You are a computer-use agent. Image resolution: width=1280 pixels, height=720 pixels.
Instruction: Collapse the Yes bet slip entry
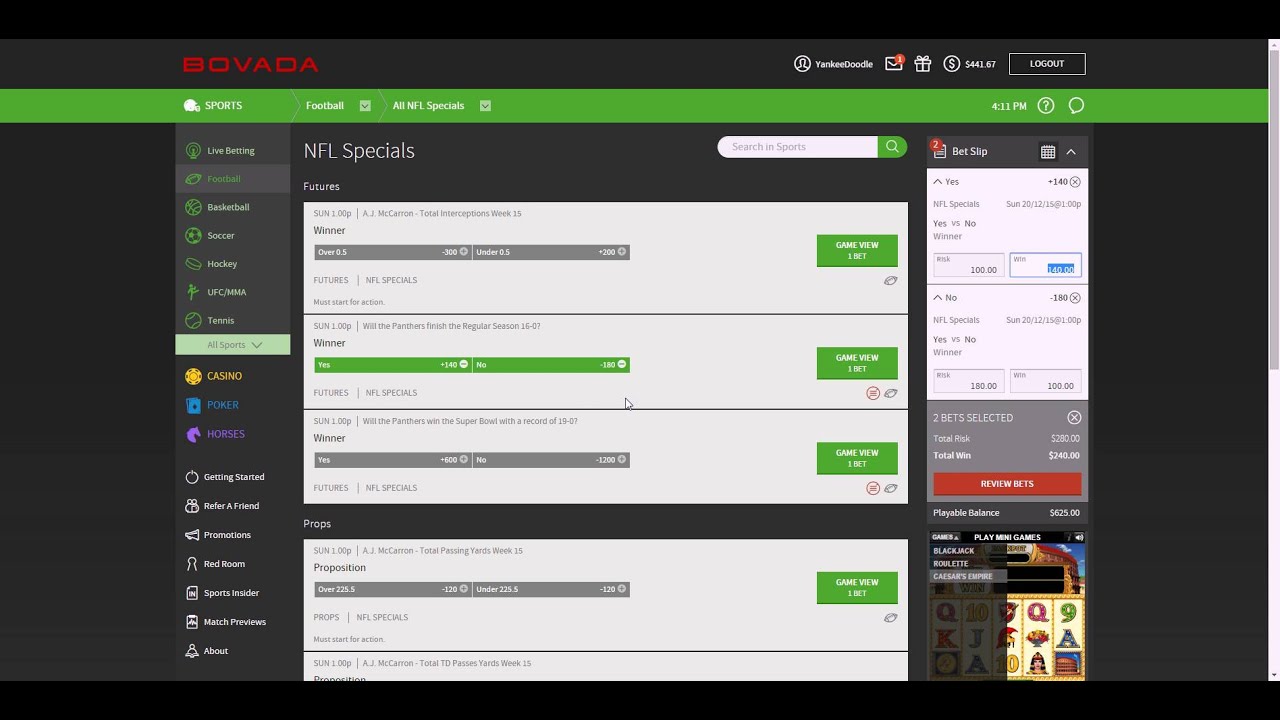[x=937, y=182]
